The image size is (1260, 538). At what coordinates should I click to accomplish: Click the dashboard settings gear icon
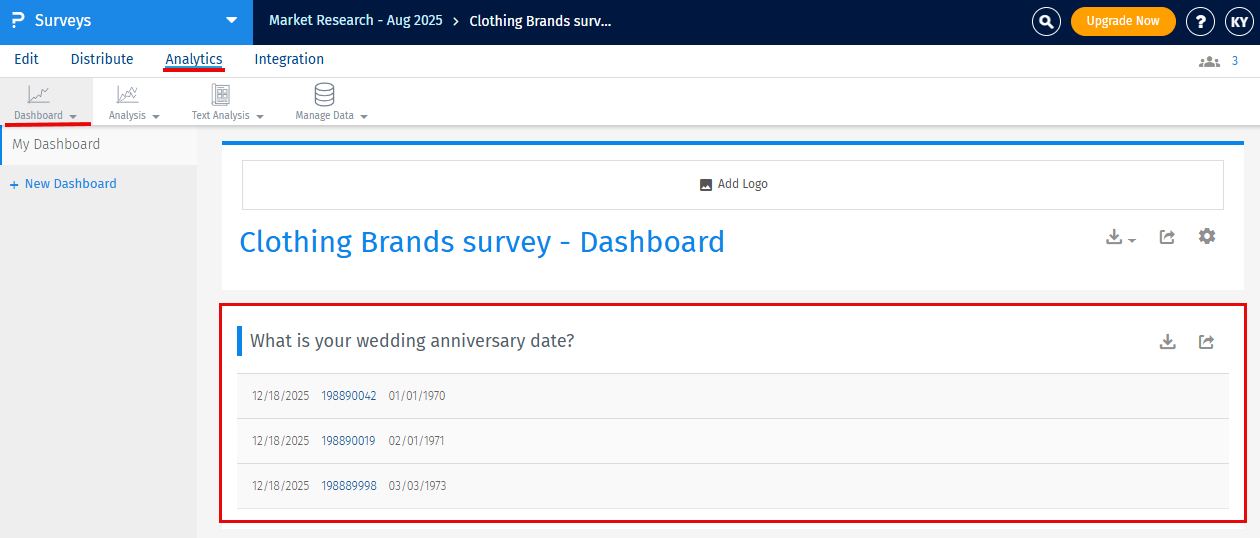[1207, 237]
